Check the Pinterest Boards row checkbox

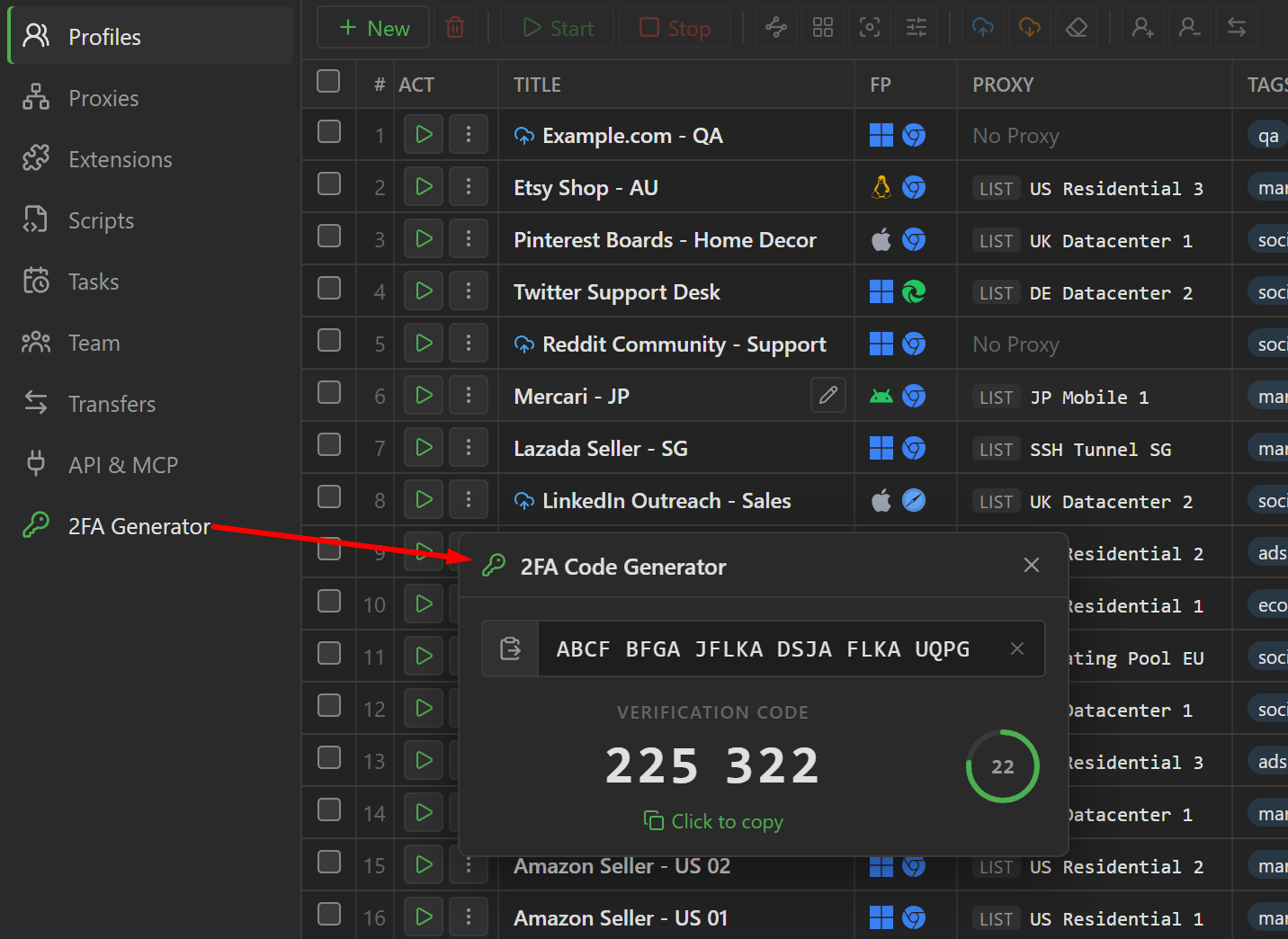coord(328,237)
